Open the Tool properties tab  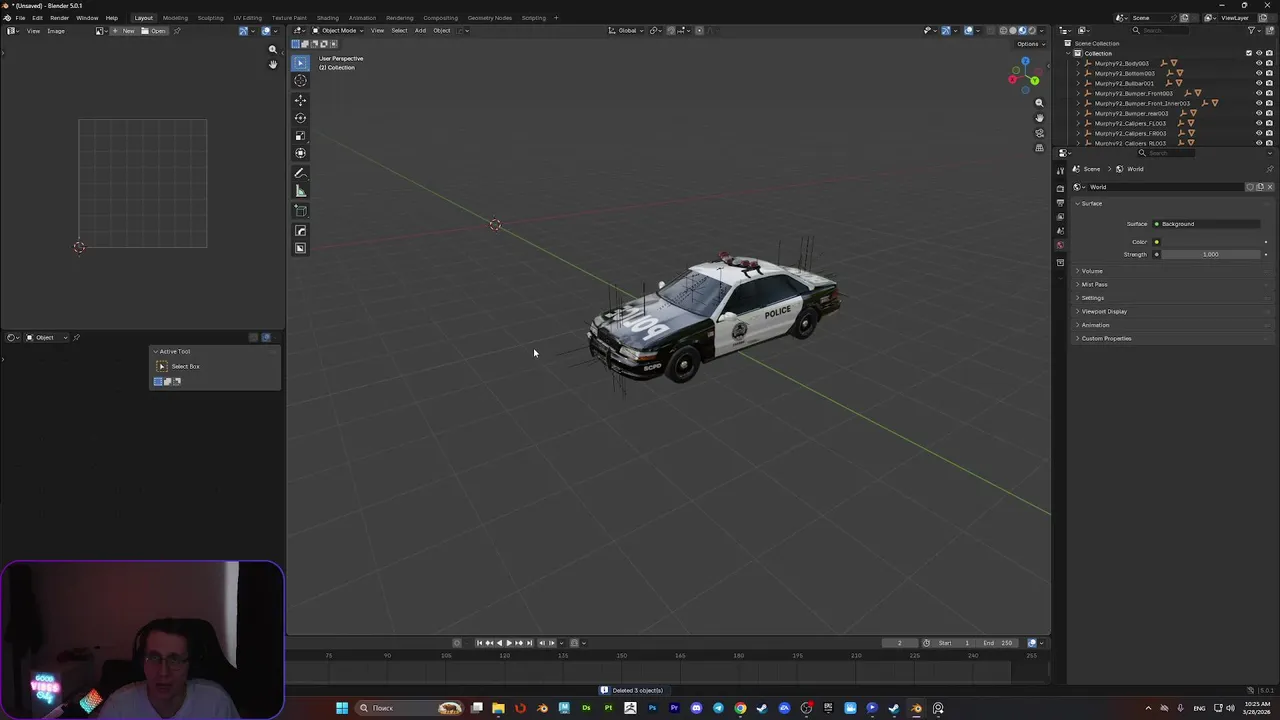(1060, 171)
